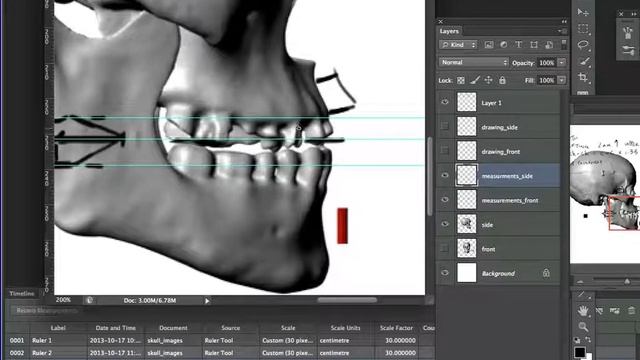This screenshot has width=640, height=360.
Task: Click the Record Measurements button
Action: tap(47, 311)
